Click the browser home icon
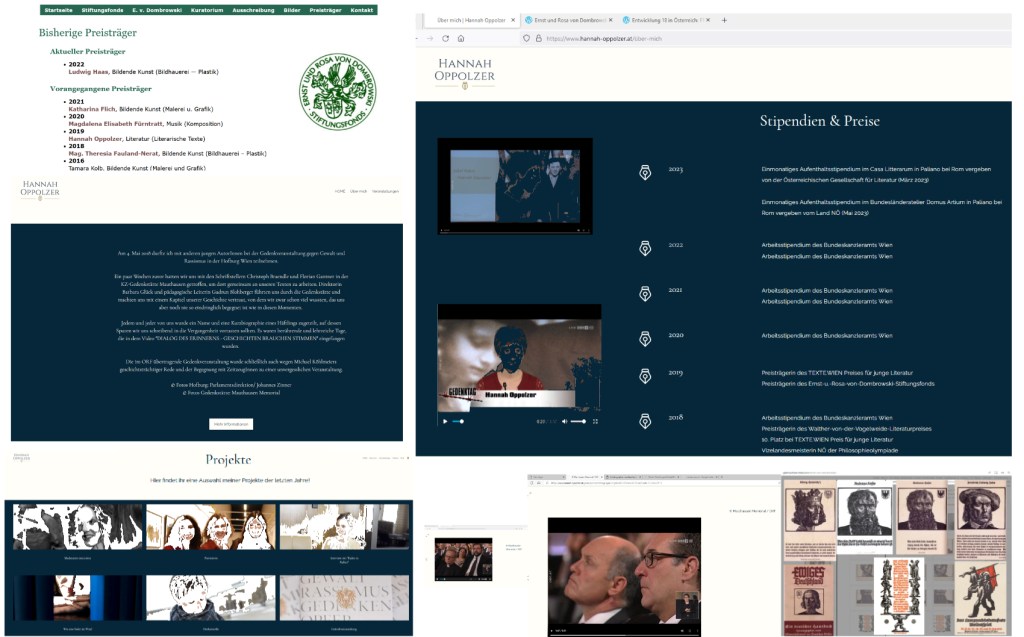1024x637 pixels. (460, 38)
